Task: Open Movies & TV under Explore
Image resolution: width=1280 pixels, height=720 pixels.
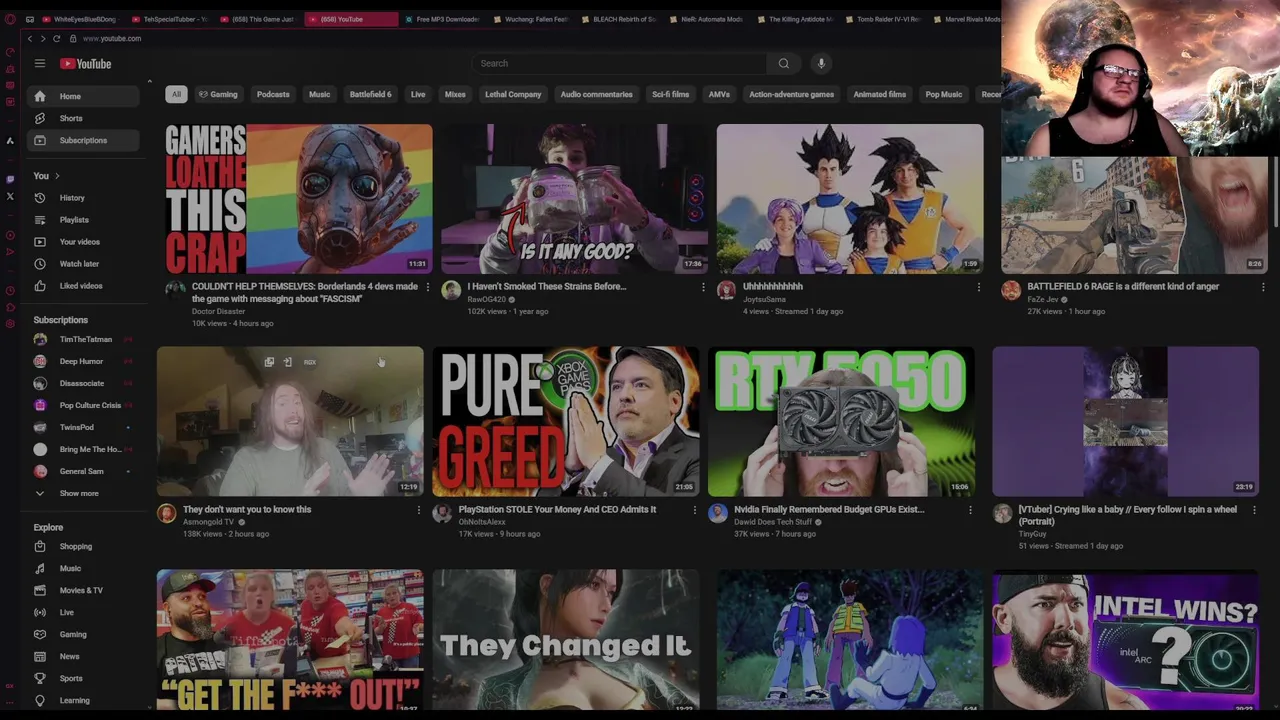Action: tap(84, 590)
